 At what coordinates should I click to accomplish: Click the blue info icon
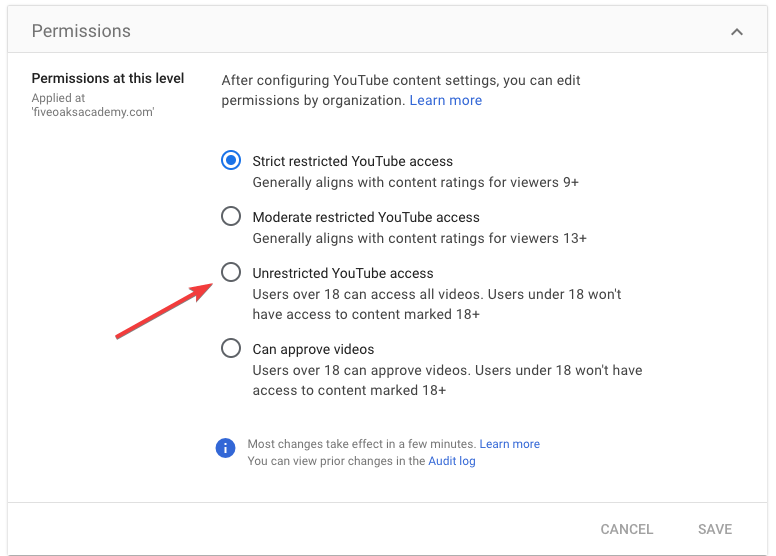point(225,448)
